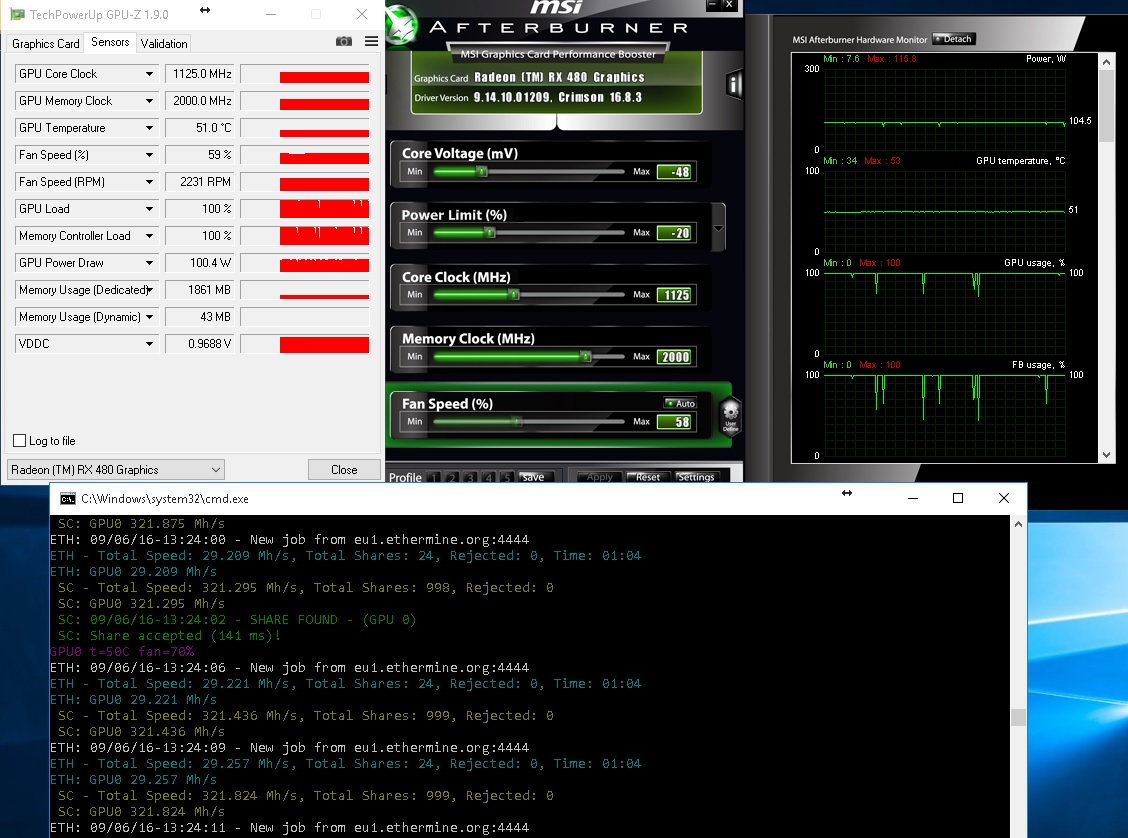
Task: Select Afterburner profile slot 1
Action: pyautogui.click(x=433, y=478)
